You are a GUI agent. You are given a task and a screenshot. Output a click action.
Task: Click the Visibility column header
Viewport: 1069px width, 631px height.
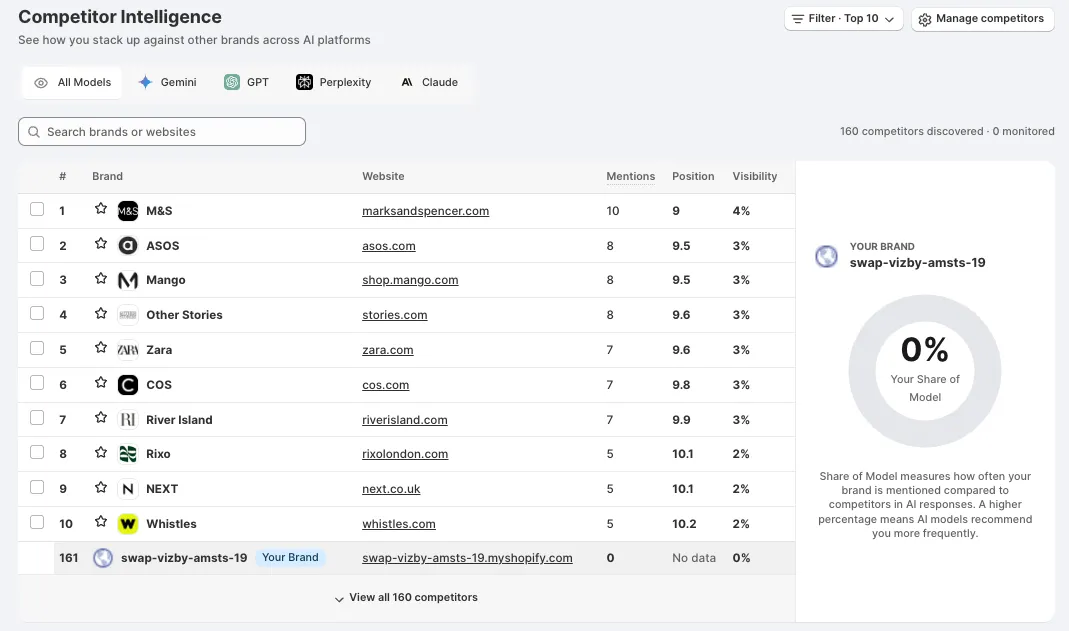click(x=755, y=176)
